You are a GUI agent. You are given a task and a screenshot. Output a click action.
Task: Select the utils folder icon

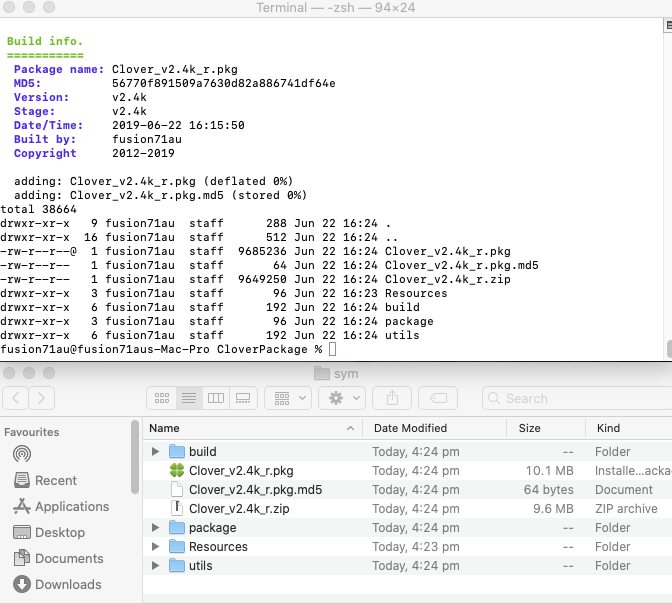pos(177,566)
